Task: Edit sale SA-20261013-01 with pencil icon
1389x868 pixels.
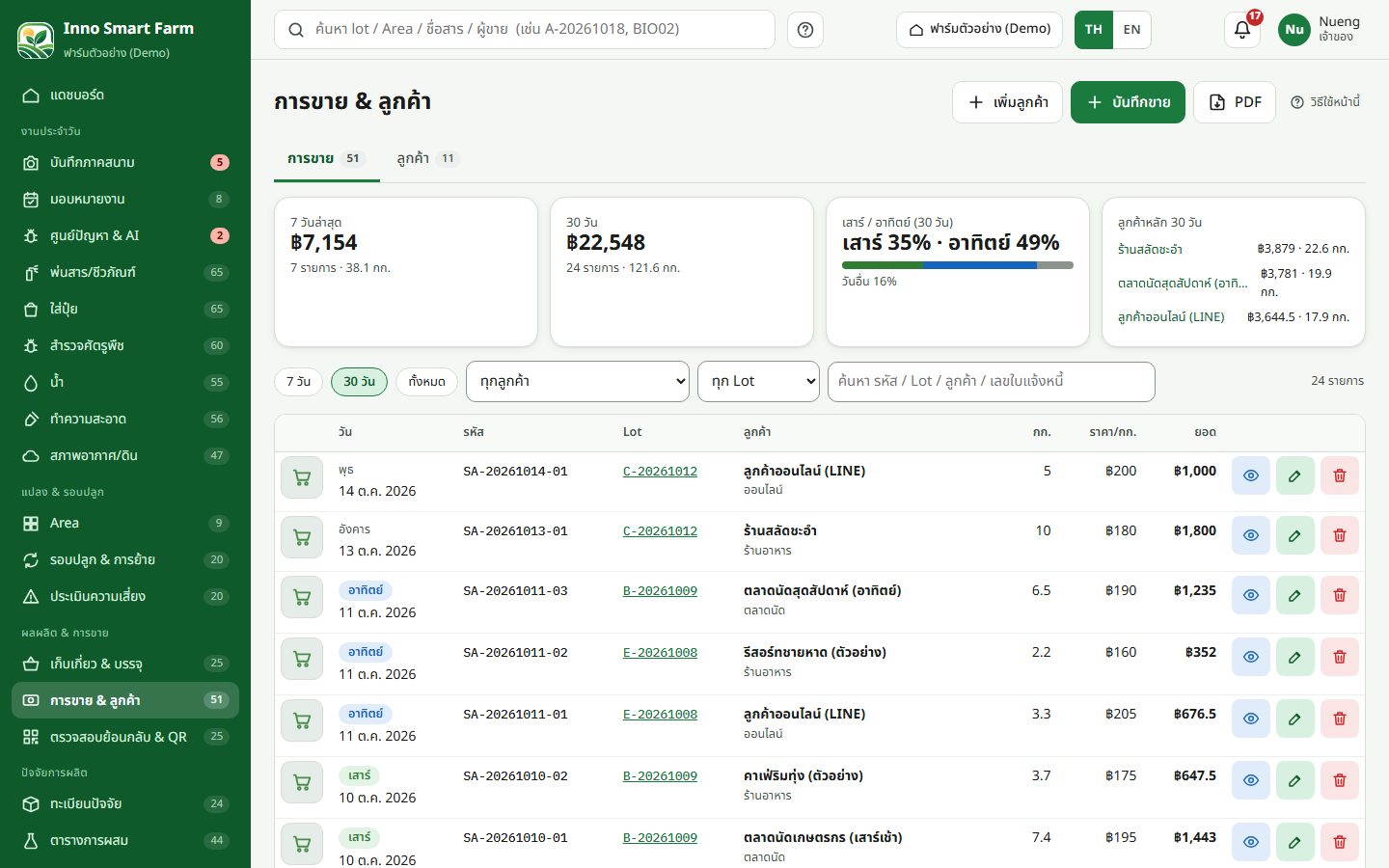Action: tap(1295, 535)
